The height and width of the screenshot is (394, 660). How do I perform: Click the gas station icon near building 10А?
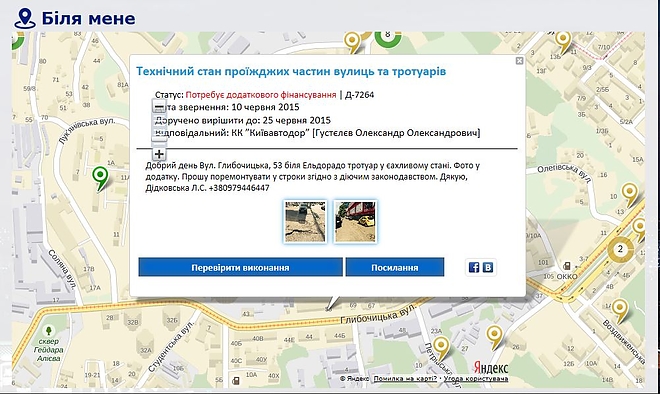coord(236,381)
